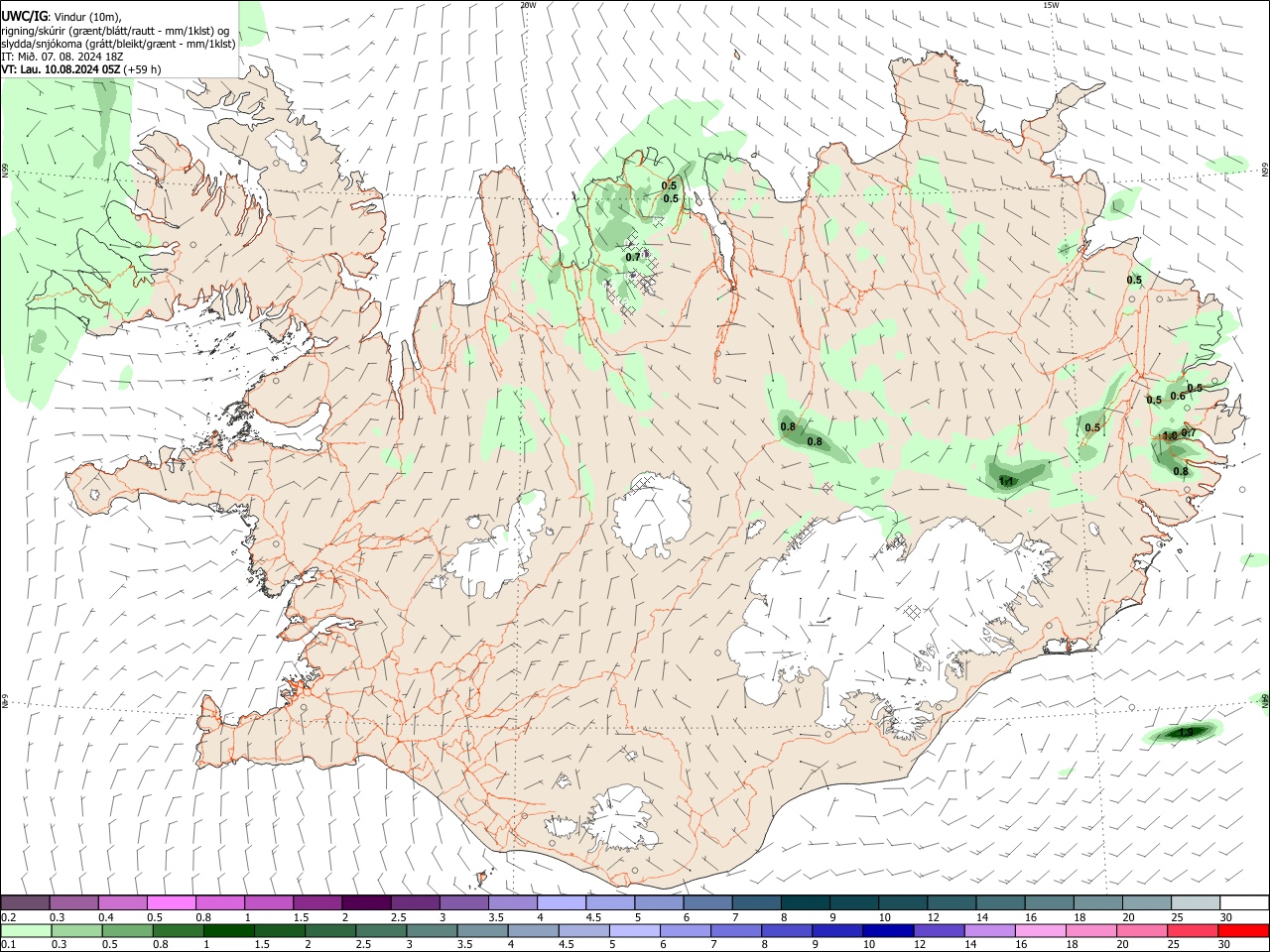Click the '20W' longitude label at top

pyautogui.click(x=528, y=5)
